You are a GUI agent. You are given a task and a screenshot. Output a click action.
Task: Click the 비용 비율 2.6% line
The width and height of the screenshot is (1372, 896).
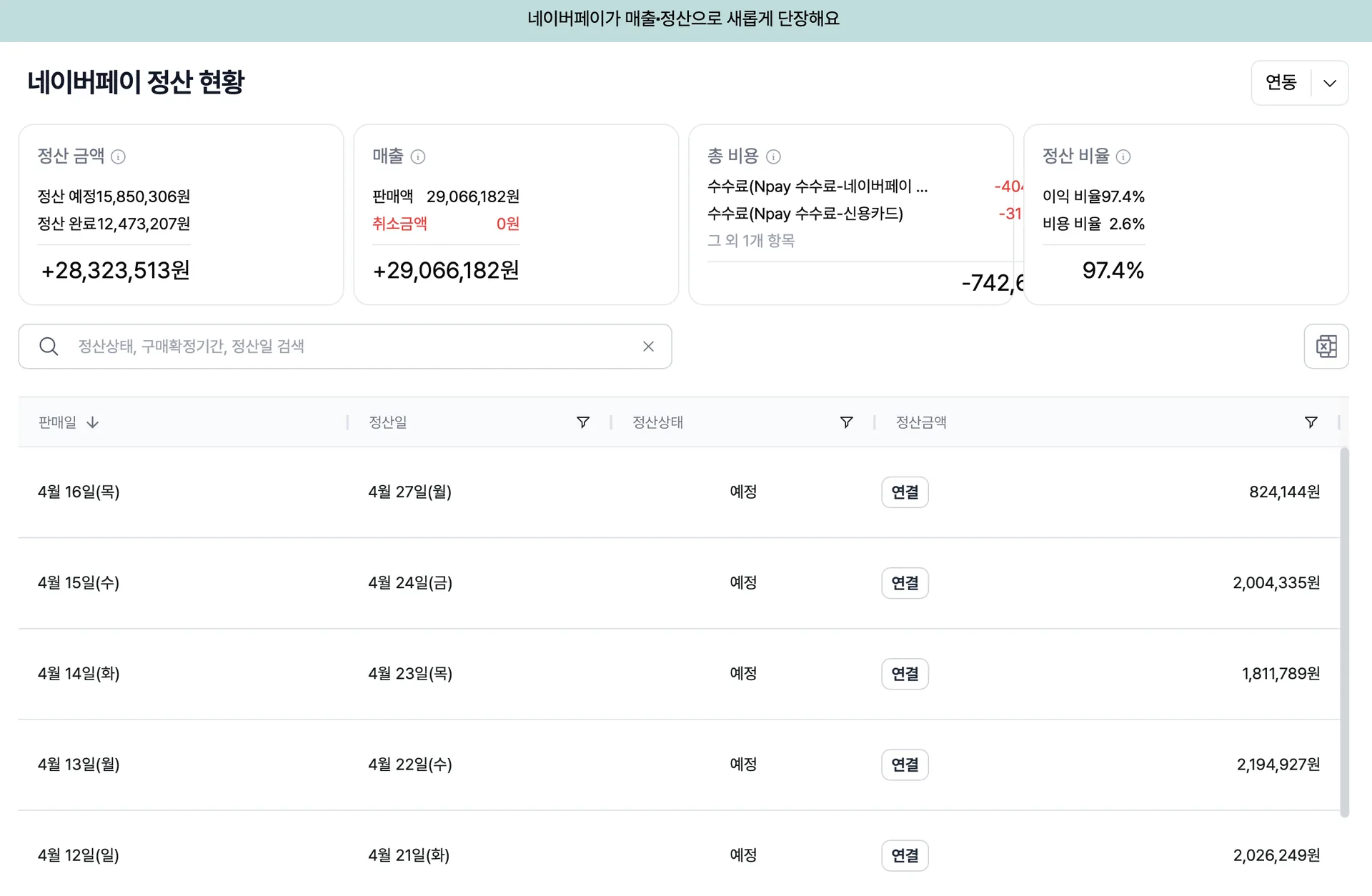1093,224
